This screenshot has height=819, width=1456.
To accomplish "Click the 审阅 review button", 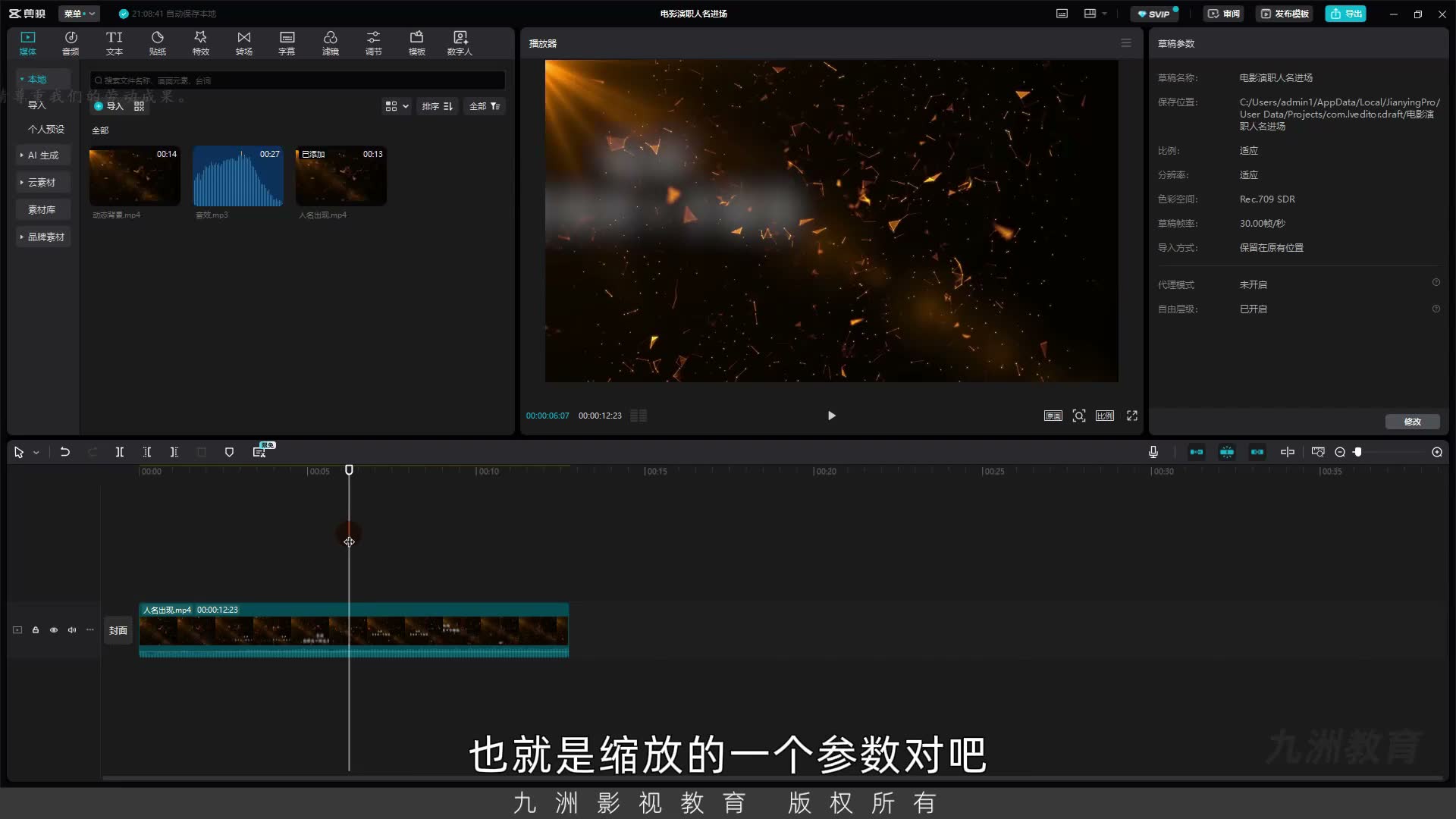I will tap(1223, 14).
